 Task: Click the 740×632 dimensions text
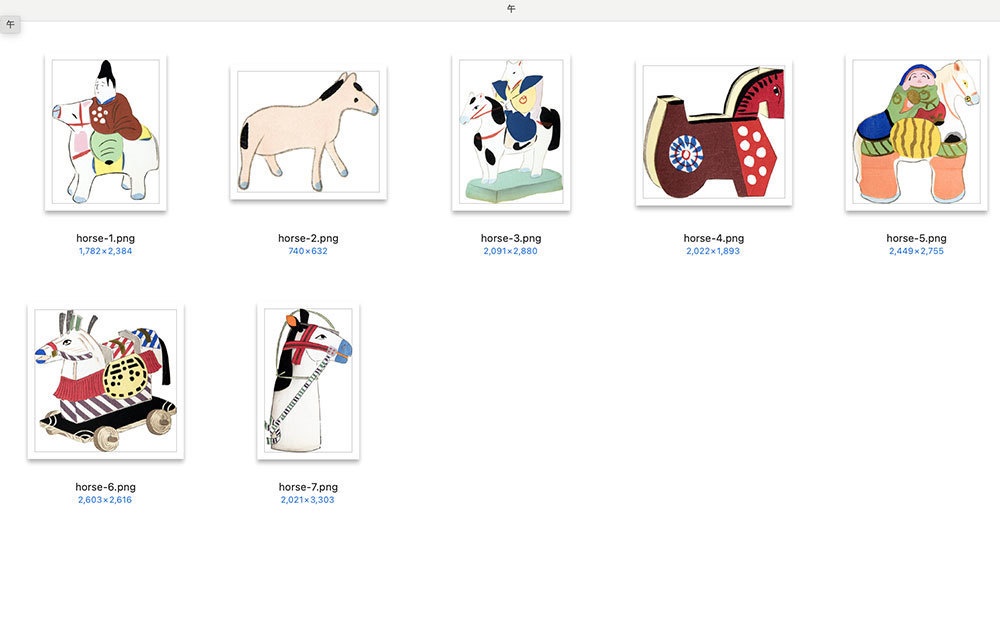308,251
